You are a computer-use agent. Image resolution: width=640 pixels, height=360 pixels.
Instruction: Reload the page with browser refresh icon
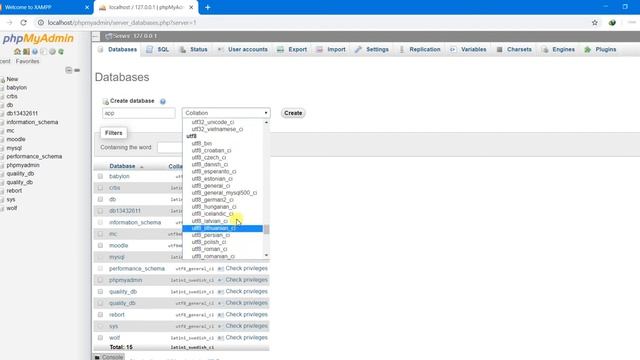24,23
